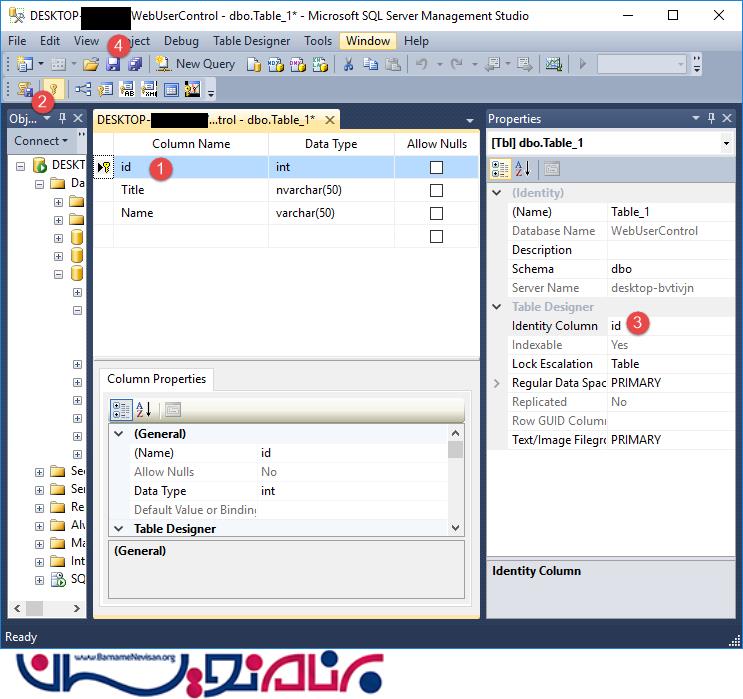Click the Save All toolbar icon
The height and width of the screenshot is (699, 743).
coord(134,64)
